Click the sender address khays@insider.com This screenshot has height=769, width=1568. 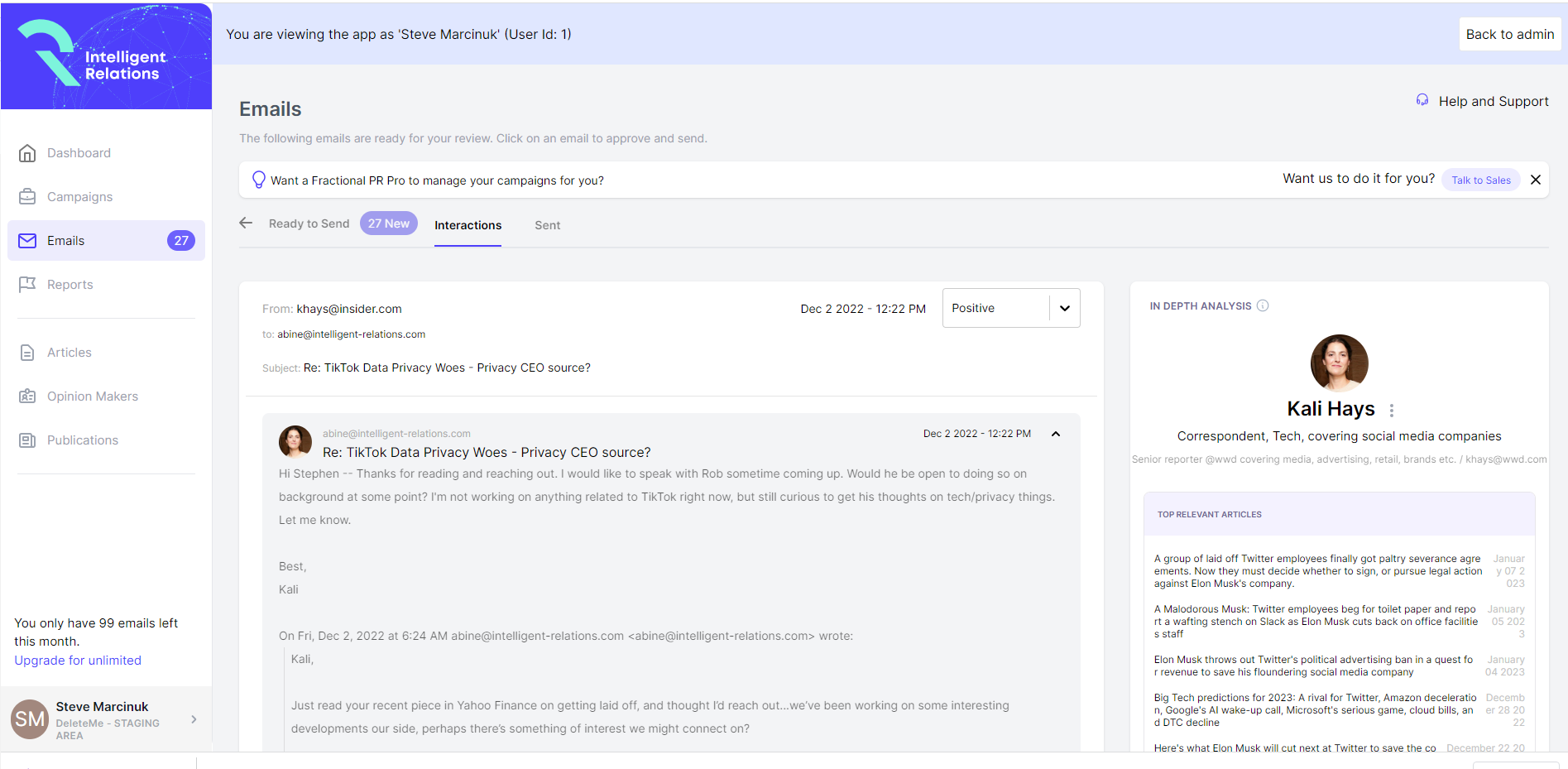pos(349,309)
